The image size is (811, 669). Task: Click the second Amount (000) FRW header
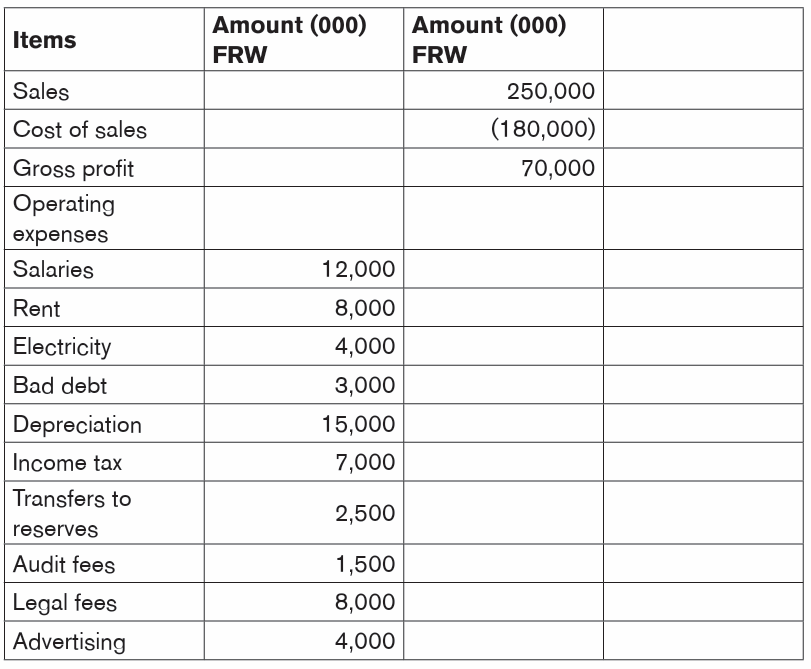coord(489,40)
